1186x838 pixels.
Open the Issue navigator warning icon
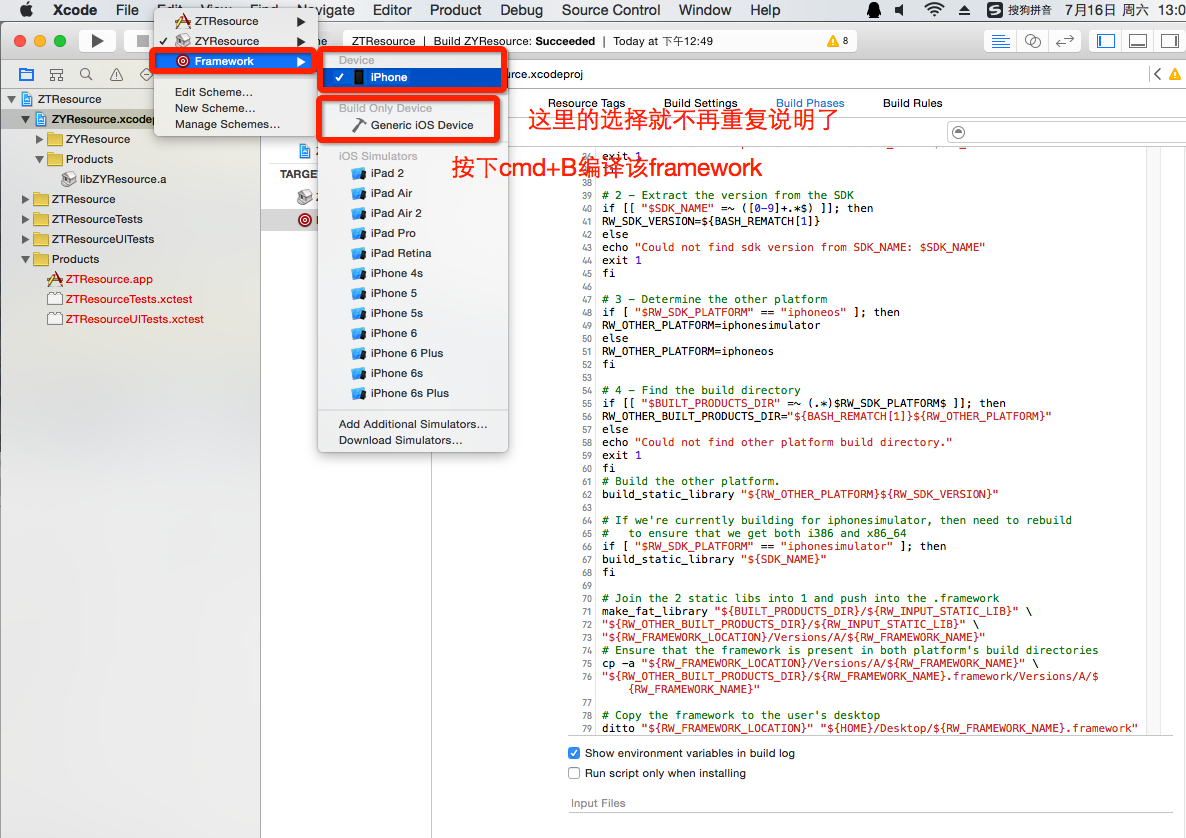tap(116, 74)
